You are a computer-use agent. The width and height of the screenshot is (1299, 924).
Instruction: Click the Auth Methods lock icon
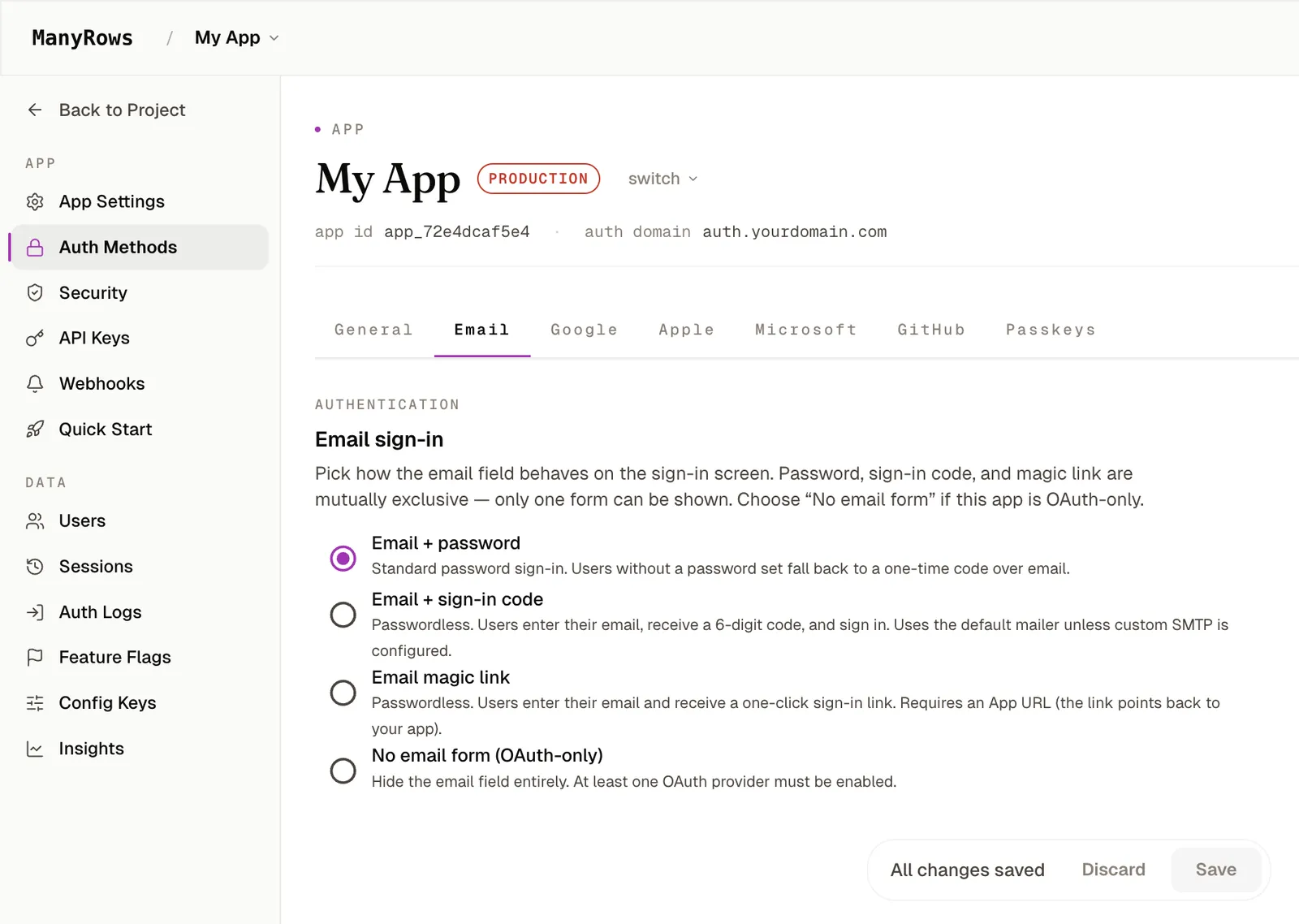pyautogui.click(x=35, y=247)
